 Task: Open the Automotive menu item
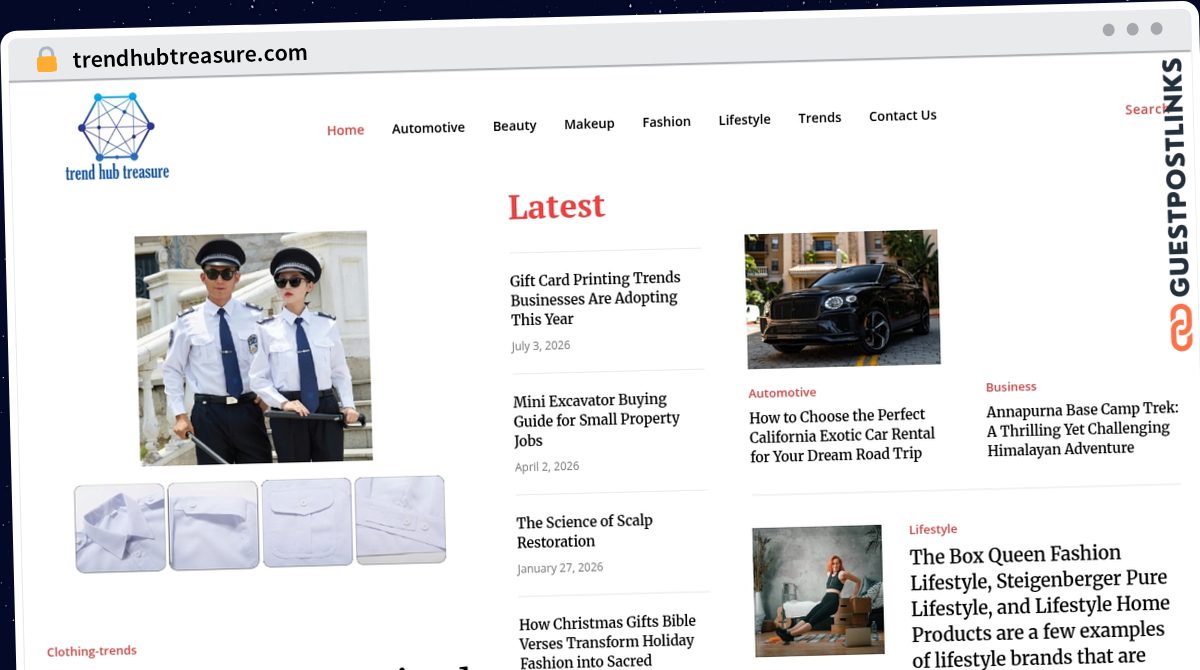tap(428, 128)
